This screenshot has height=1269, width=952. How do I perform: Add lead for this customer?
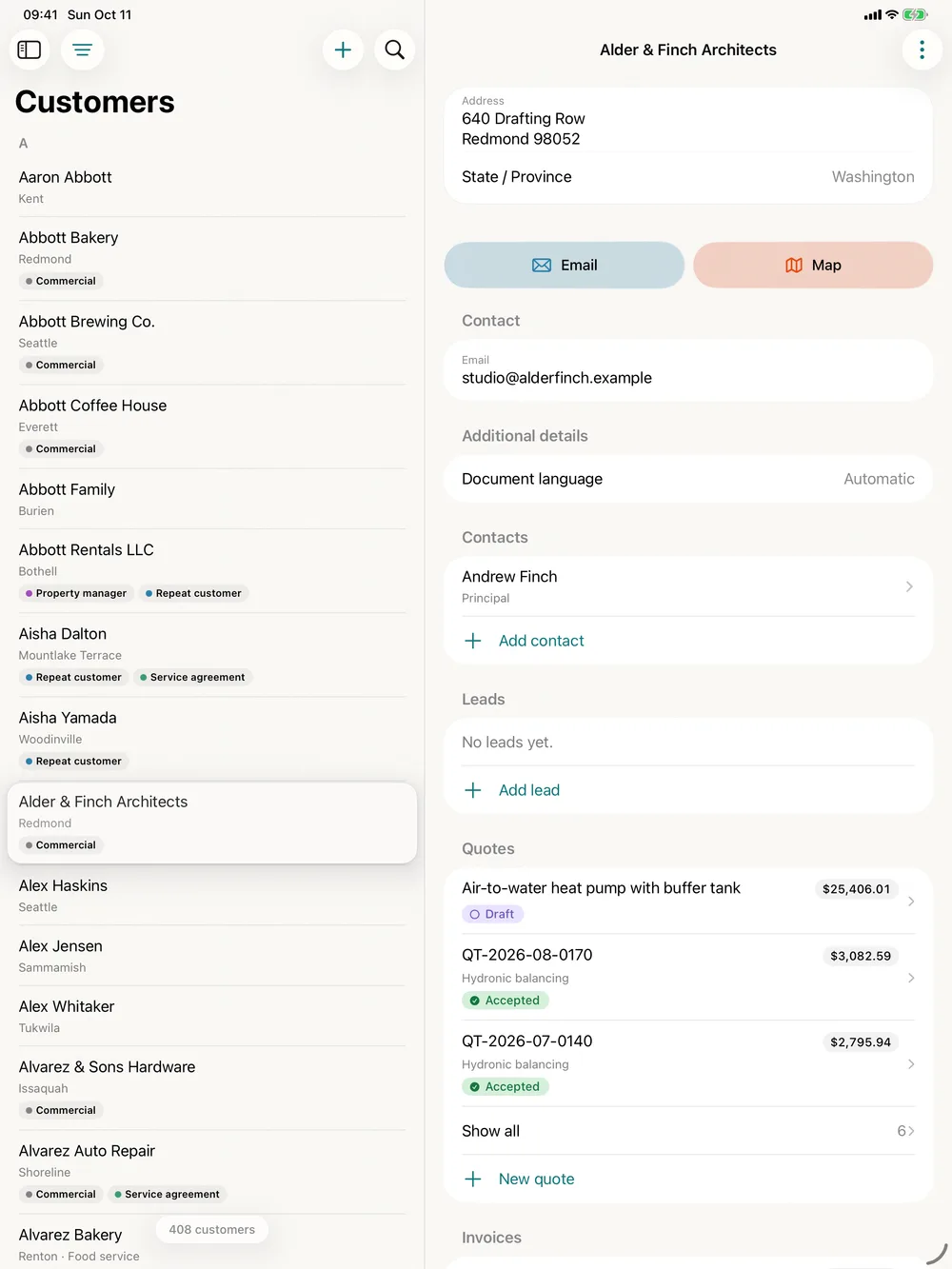pyautogui.click(x=688, y=790)
